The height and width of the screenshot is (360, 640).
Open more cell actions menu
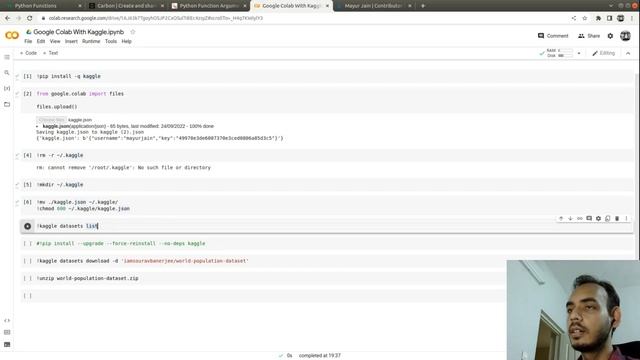pos(626,218)
